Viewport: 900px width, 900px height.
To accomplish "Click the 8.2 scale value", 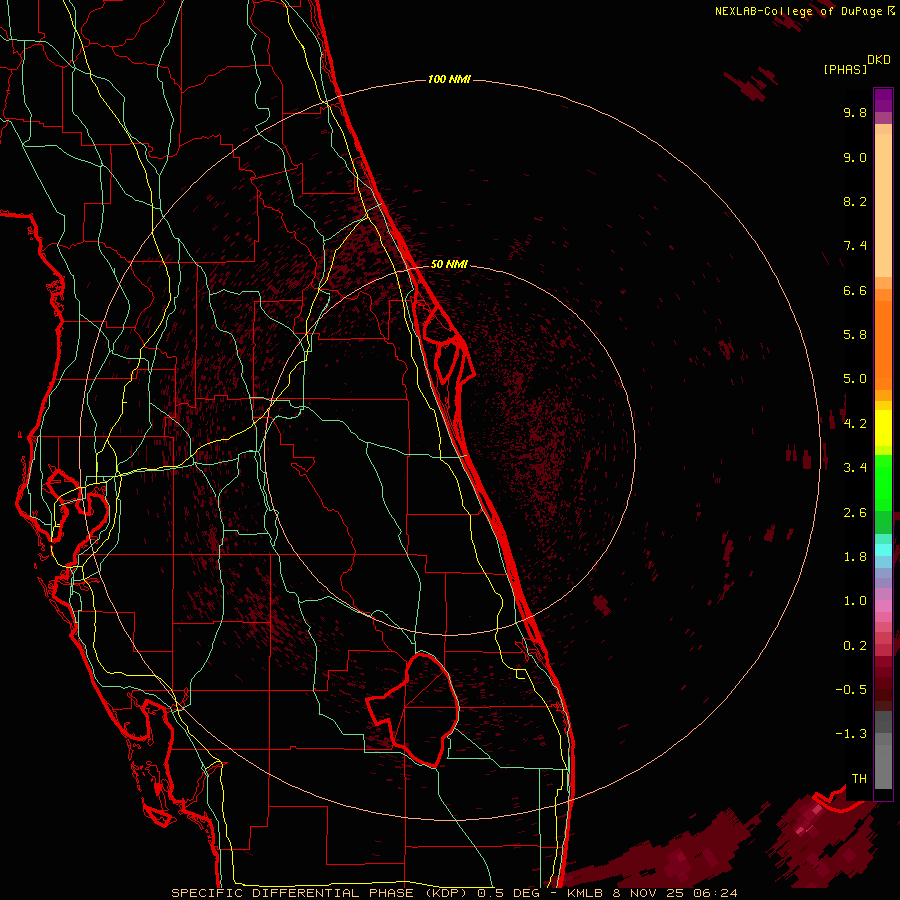I will click(x=855, y=201).
